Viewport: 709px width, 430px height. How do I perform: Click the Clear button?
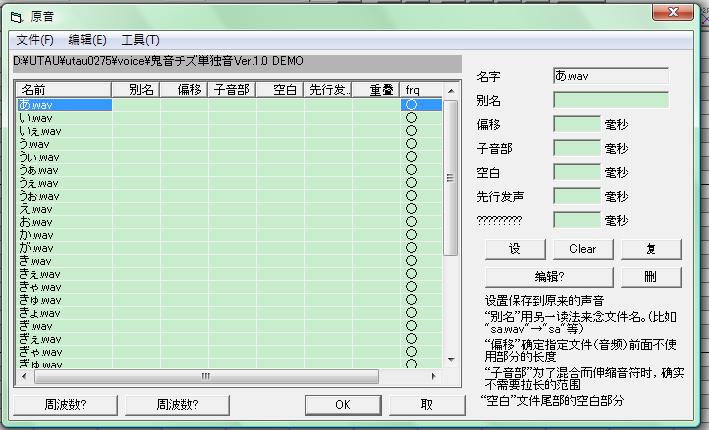pos(583,249)
